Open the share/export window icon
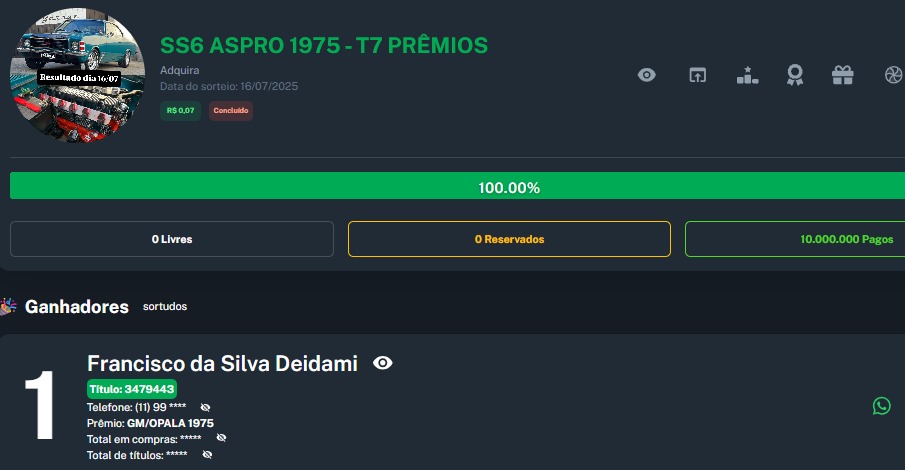Viewport: 905px width, 470px height. [x=697, y=75]
